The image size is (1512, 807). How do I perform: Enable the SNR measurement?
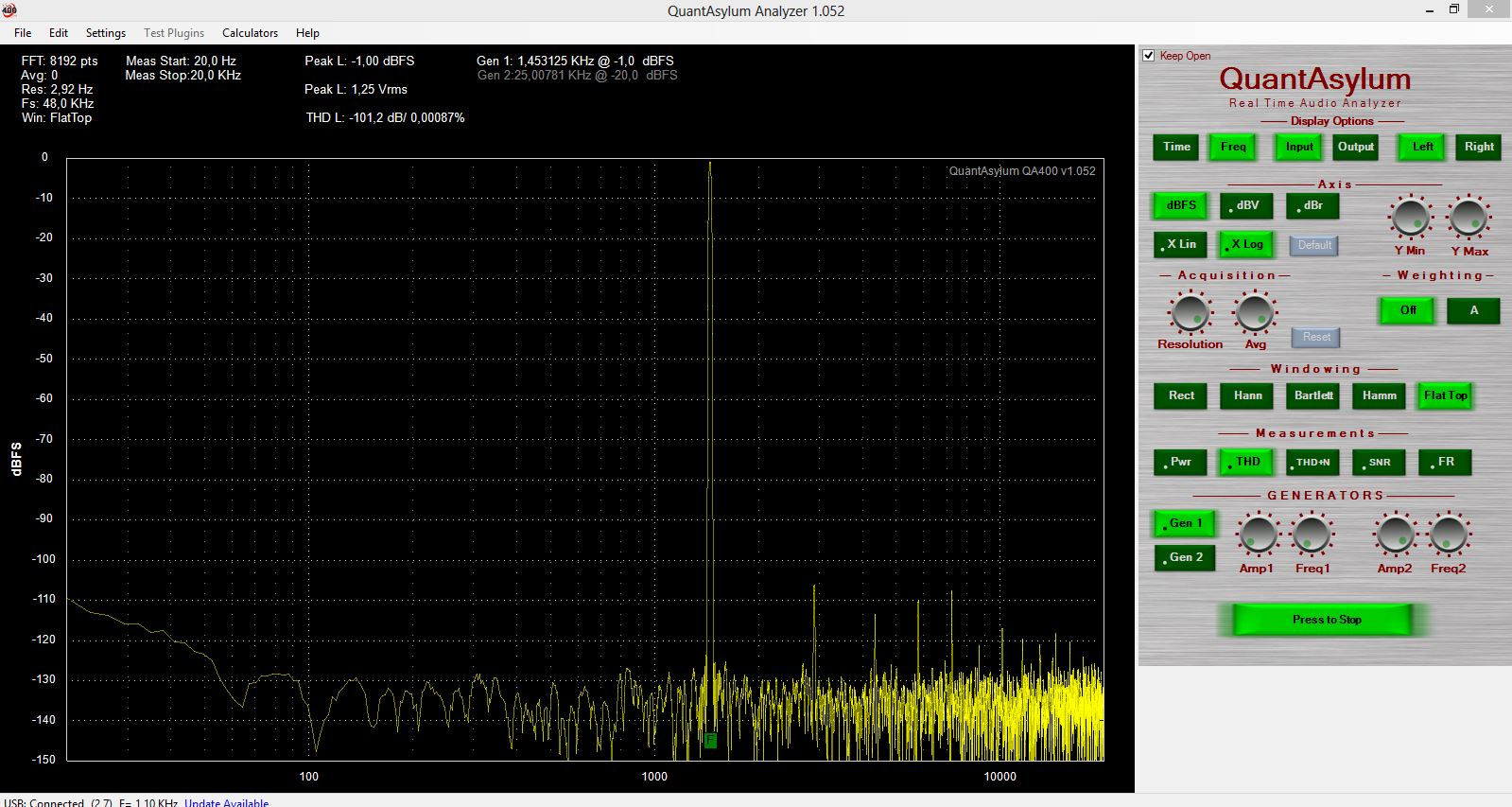point(1379,462)
